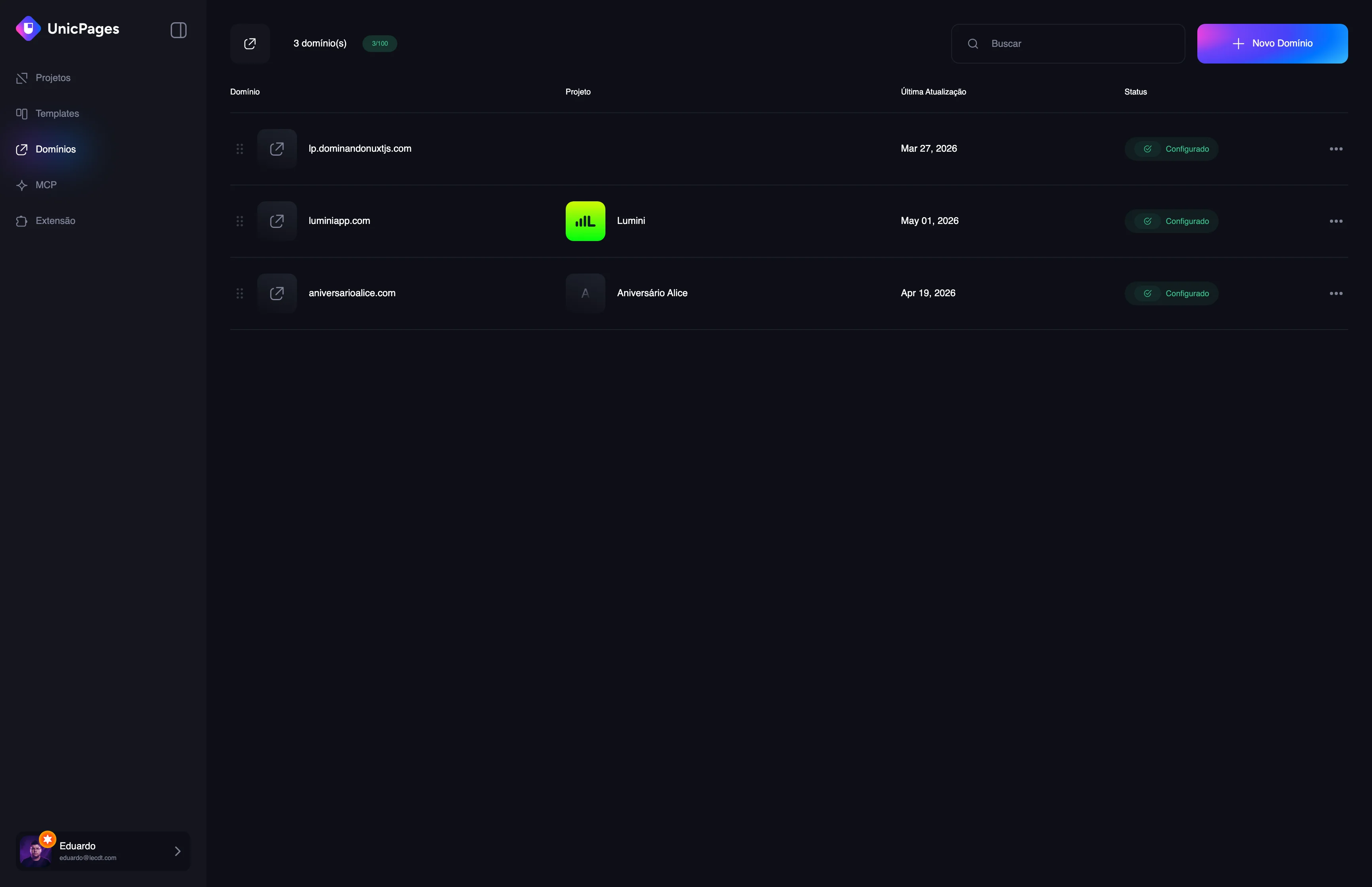Sort by Última Atualização column header

933,92
